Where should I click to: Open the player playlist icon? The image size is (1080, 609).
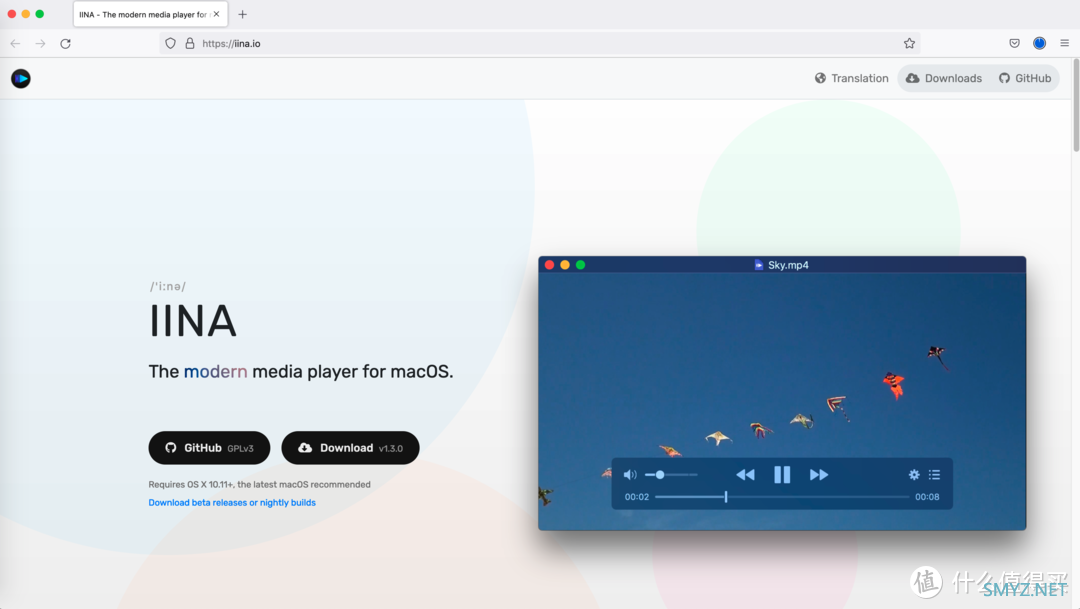(x=934, y=475)
